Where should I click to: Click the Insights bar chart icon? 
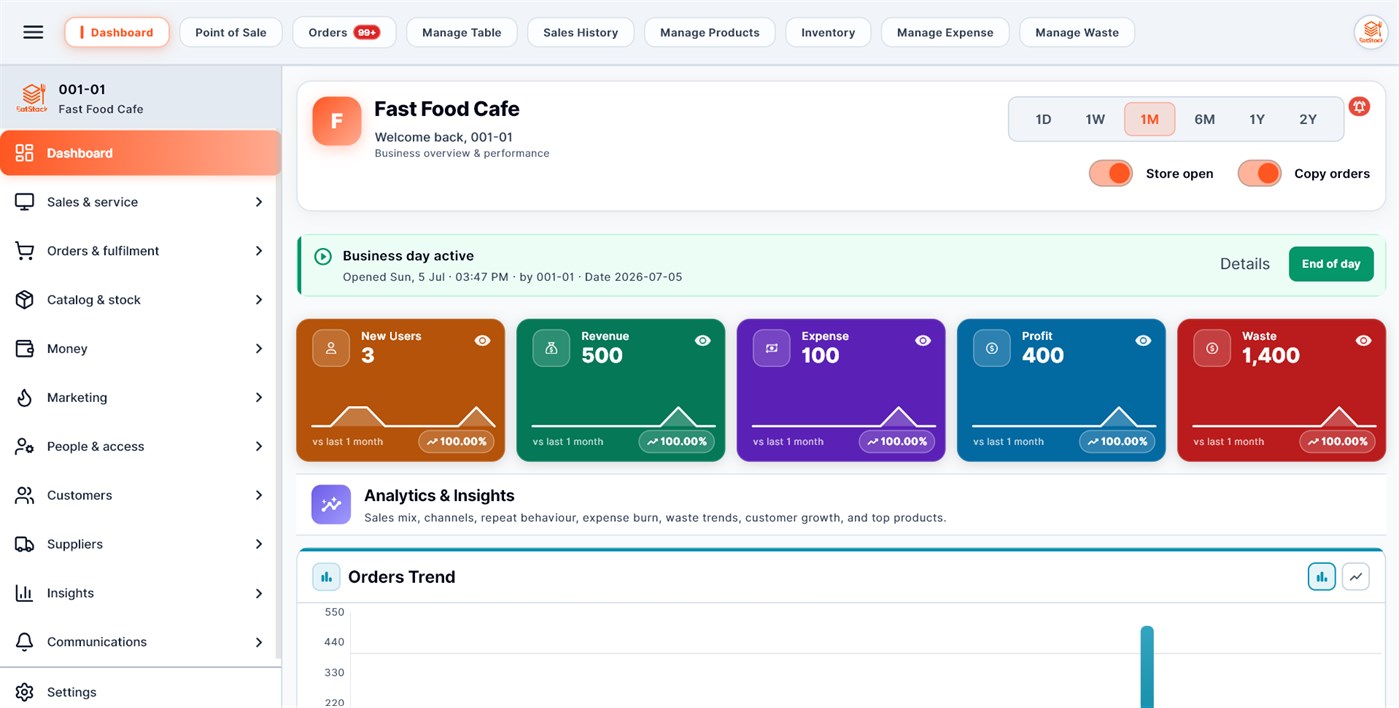pos(25,593)
